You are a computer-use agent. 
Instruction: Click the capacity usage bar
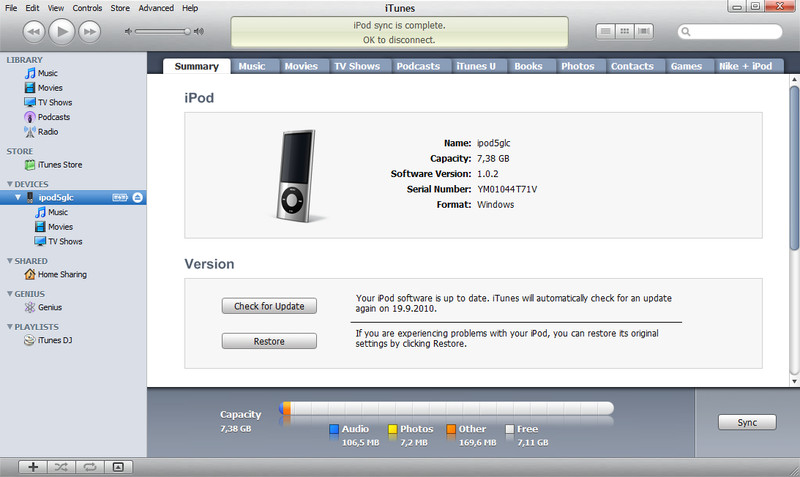click(446, 409)
